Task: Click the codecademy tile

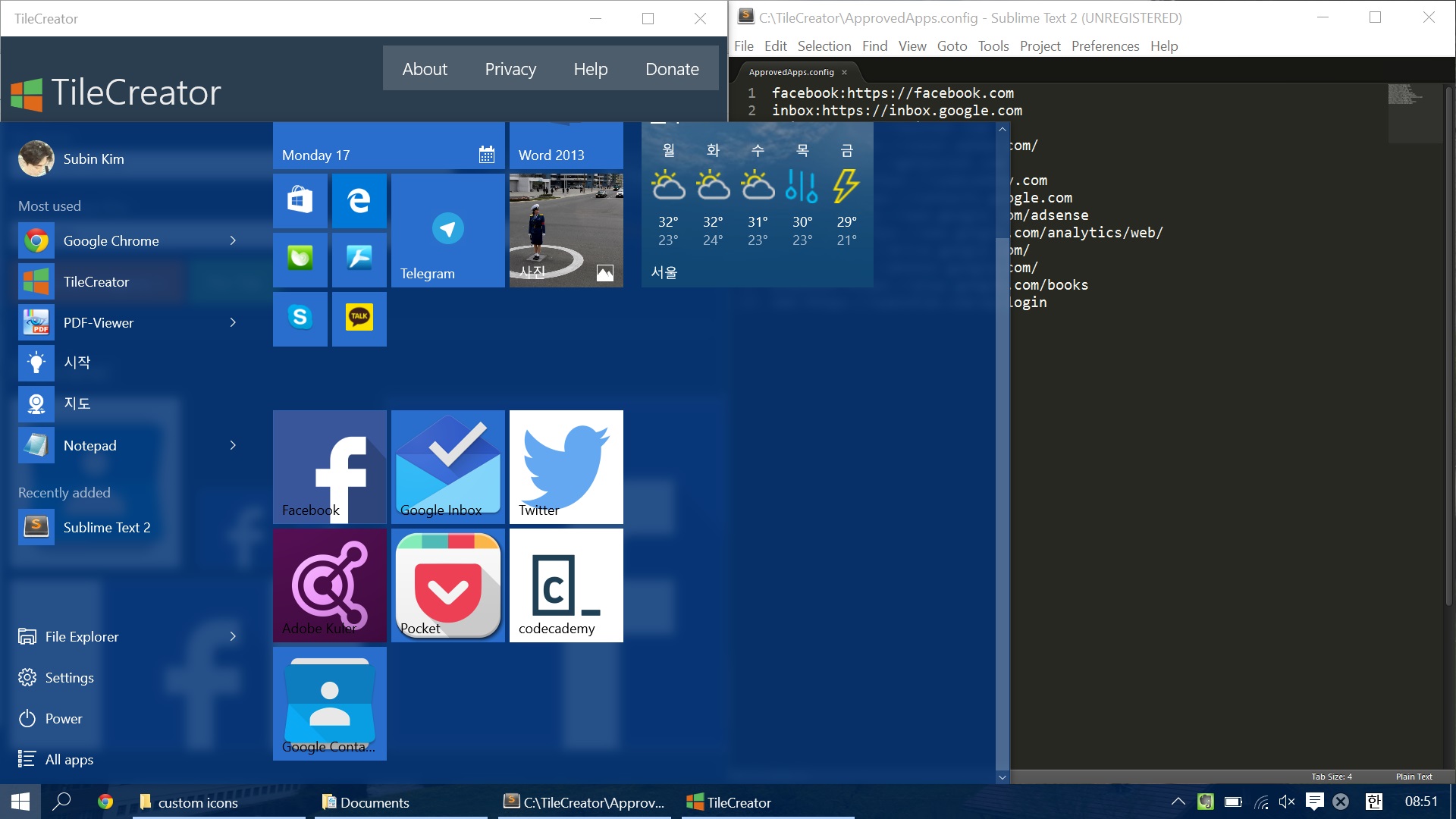Action: (566, 585)
